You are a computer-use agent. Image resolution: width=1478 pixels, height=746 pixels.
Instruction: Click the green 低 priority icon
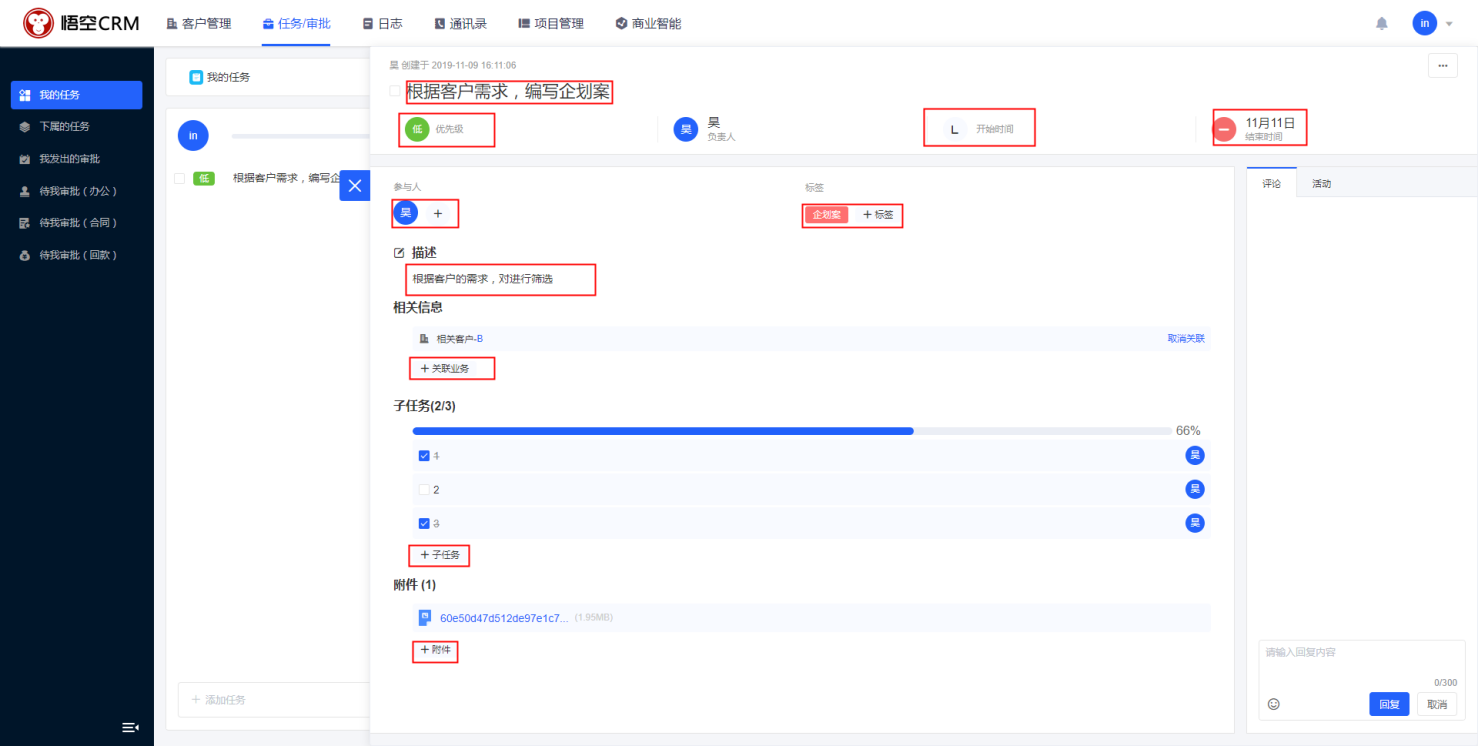[x=417, y=129]
